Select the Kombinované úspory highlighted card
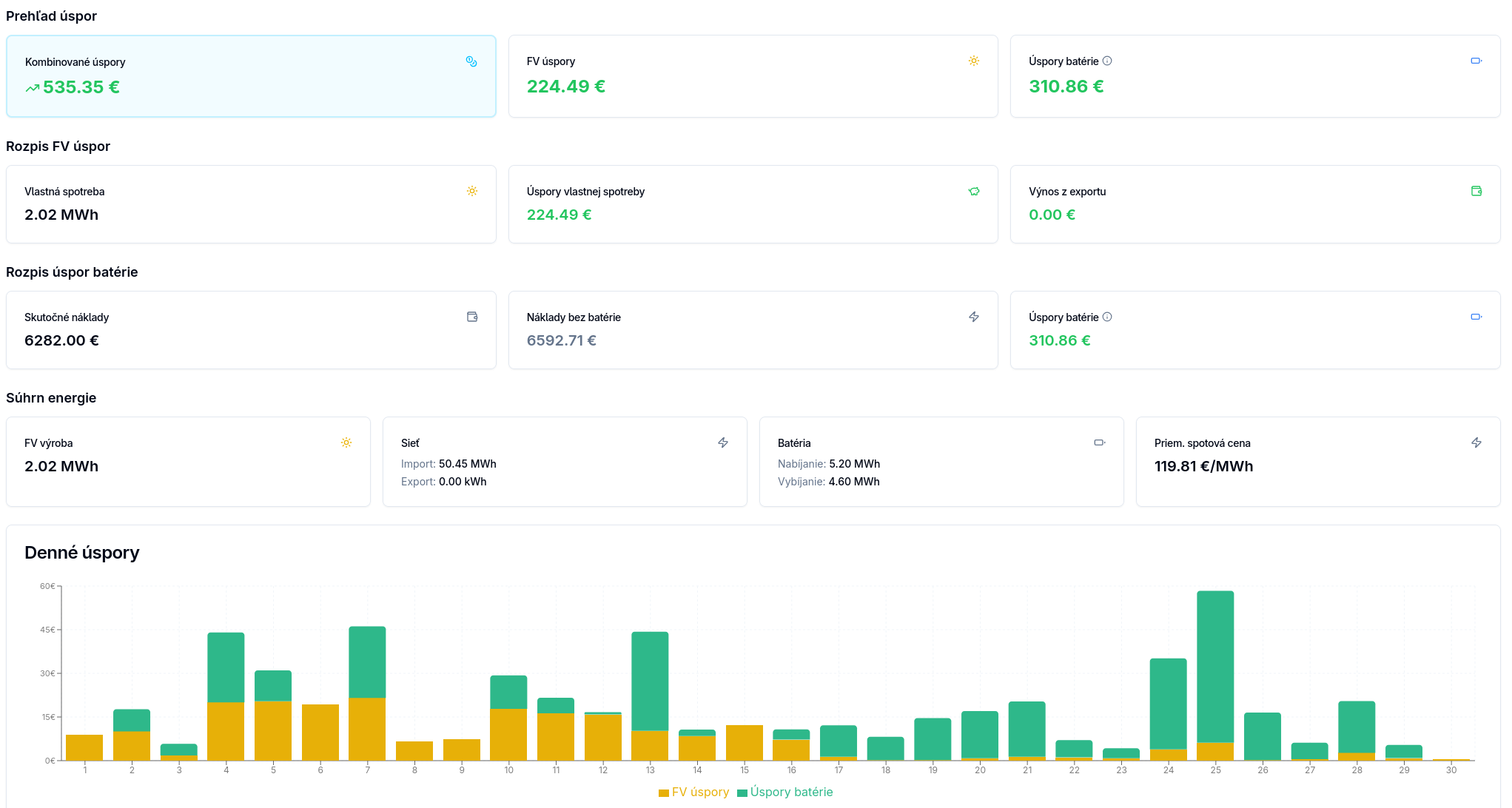Image resolution: width=1512 pixels, height=808 pixels. point(251,76)
